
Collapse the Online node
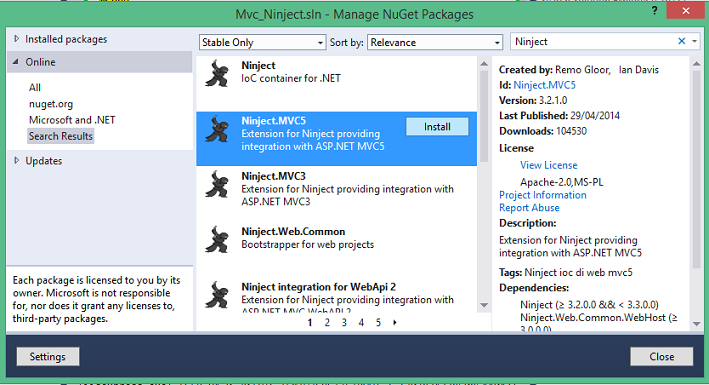16,62
